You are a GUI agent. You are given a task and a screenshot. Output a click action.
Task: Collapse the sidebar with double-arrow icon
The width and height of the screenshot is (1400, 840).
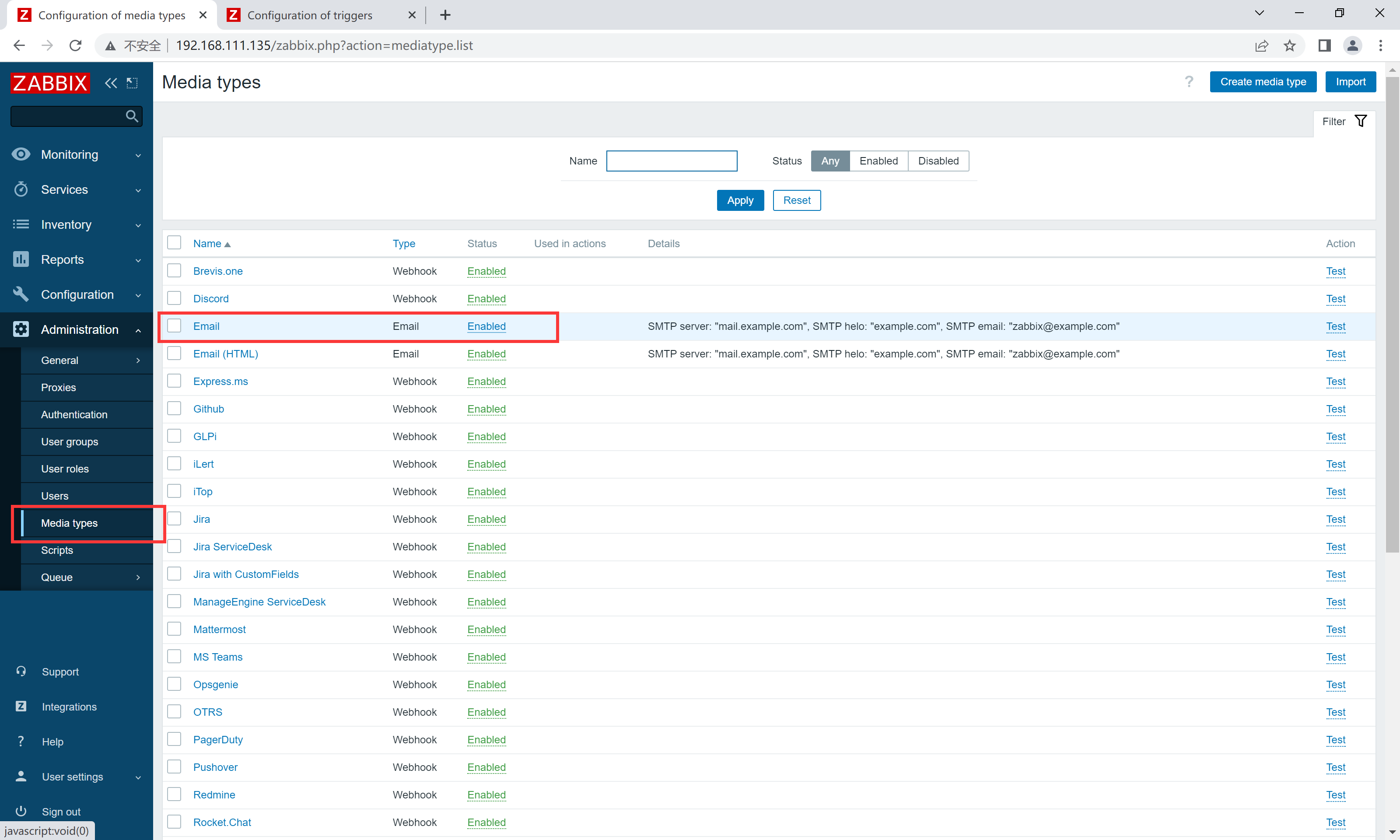111,83
